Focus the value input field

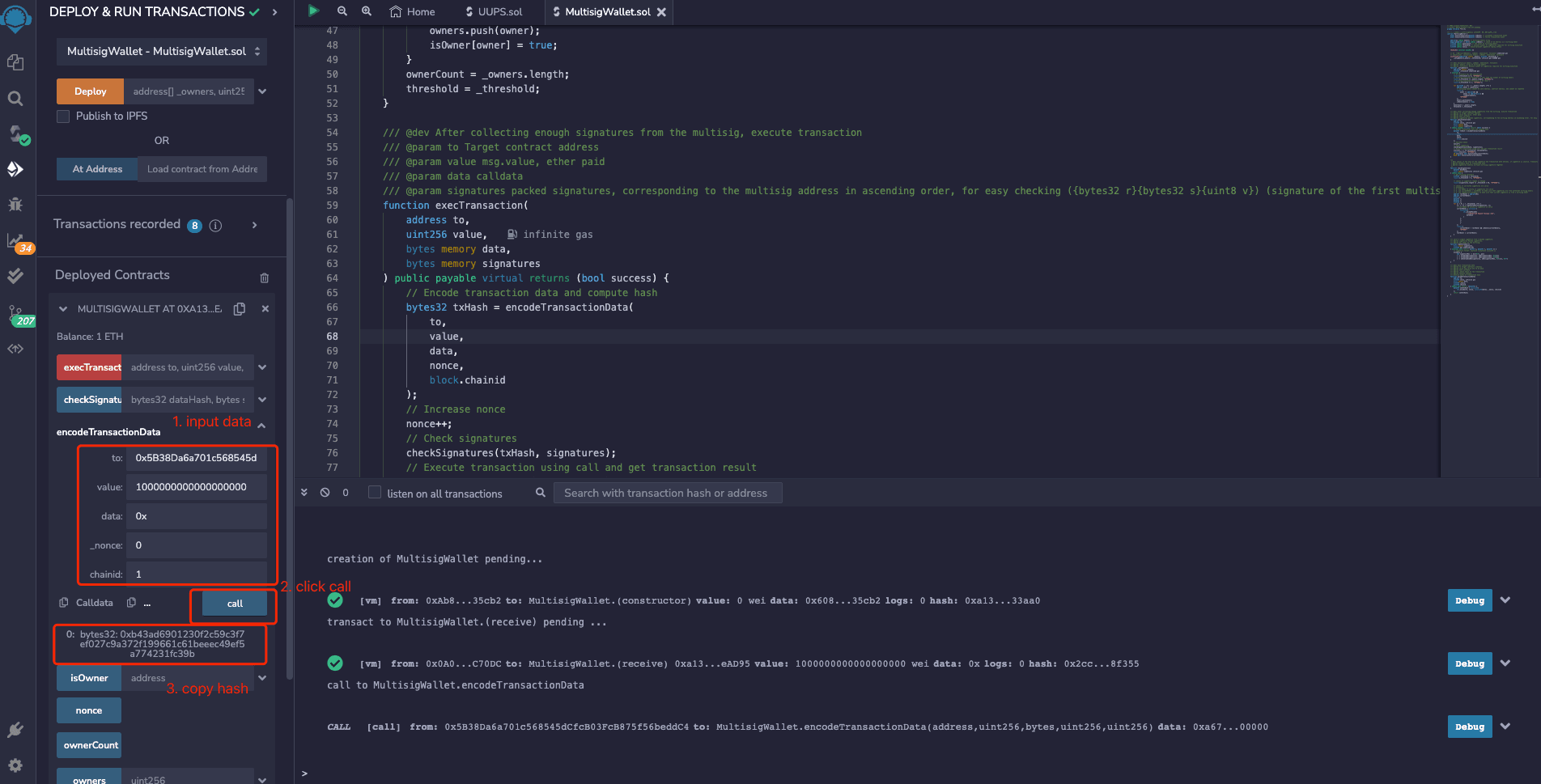(x=197, y=487)
